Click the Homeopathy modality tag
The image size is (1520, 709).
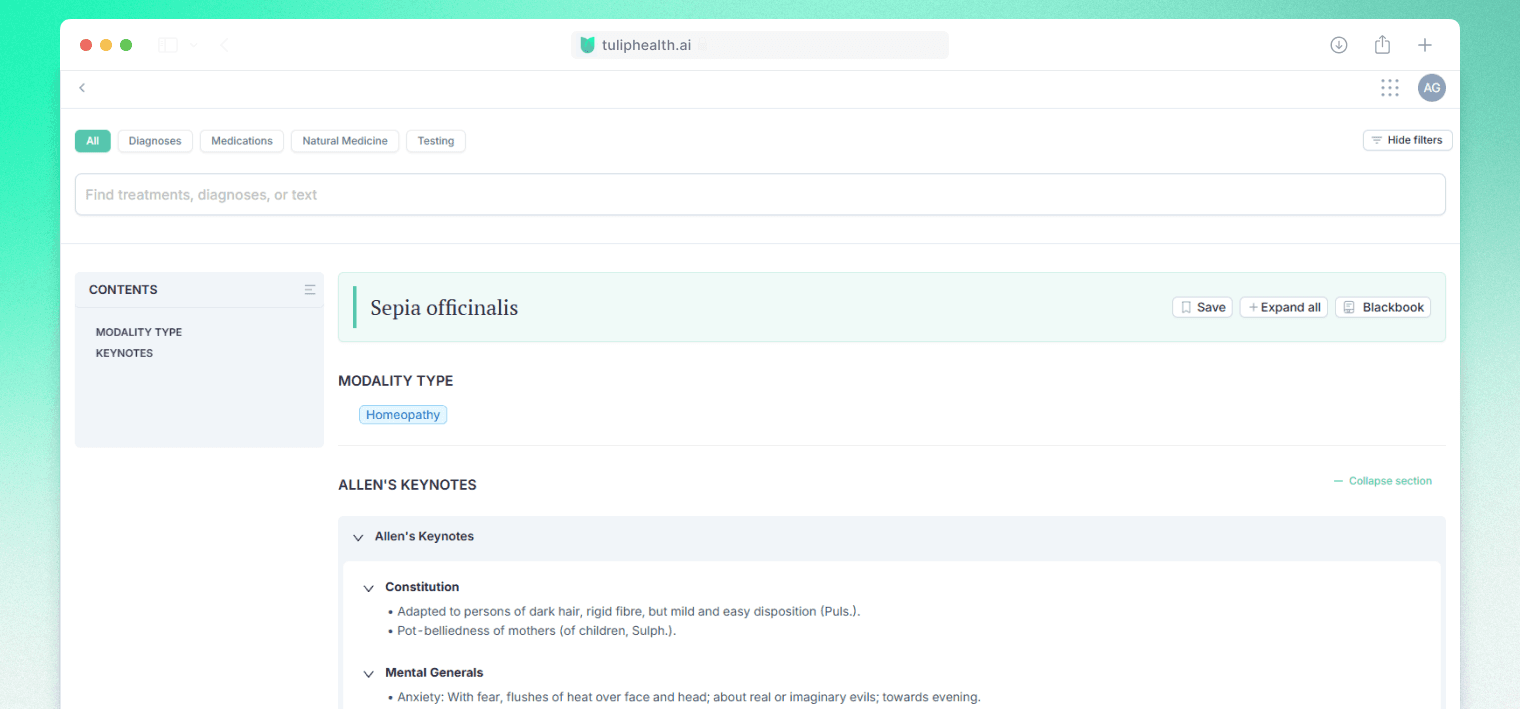pos(403,415)
